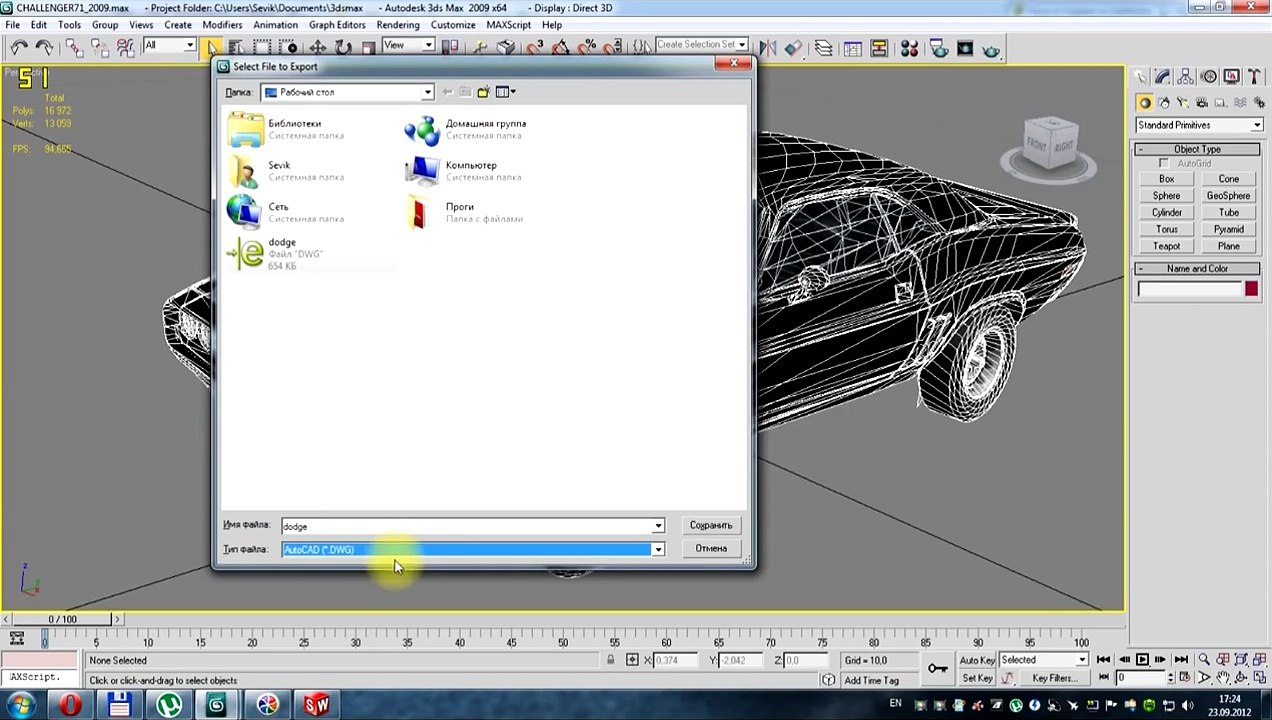The image size is (1272, 720).
Task: Click the uTorrent icon in the taskbar
Action: pos(168,705)
